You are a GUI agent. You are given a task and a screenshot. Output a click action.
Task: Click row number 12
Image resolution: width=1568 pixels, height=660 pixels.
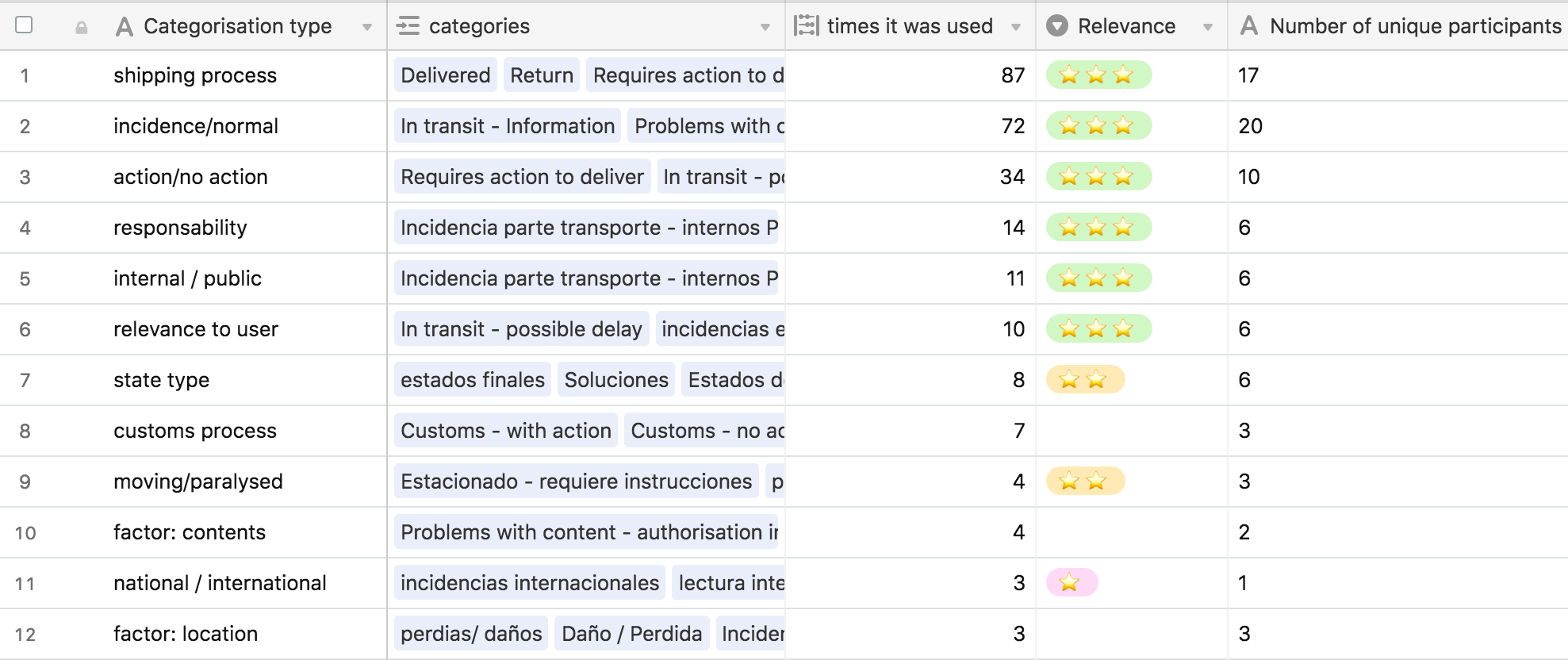[x=25, y=635]
